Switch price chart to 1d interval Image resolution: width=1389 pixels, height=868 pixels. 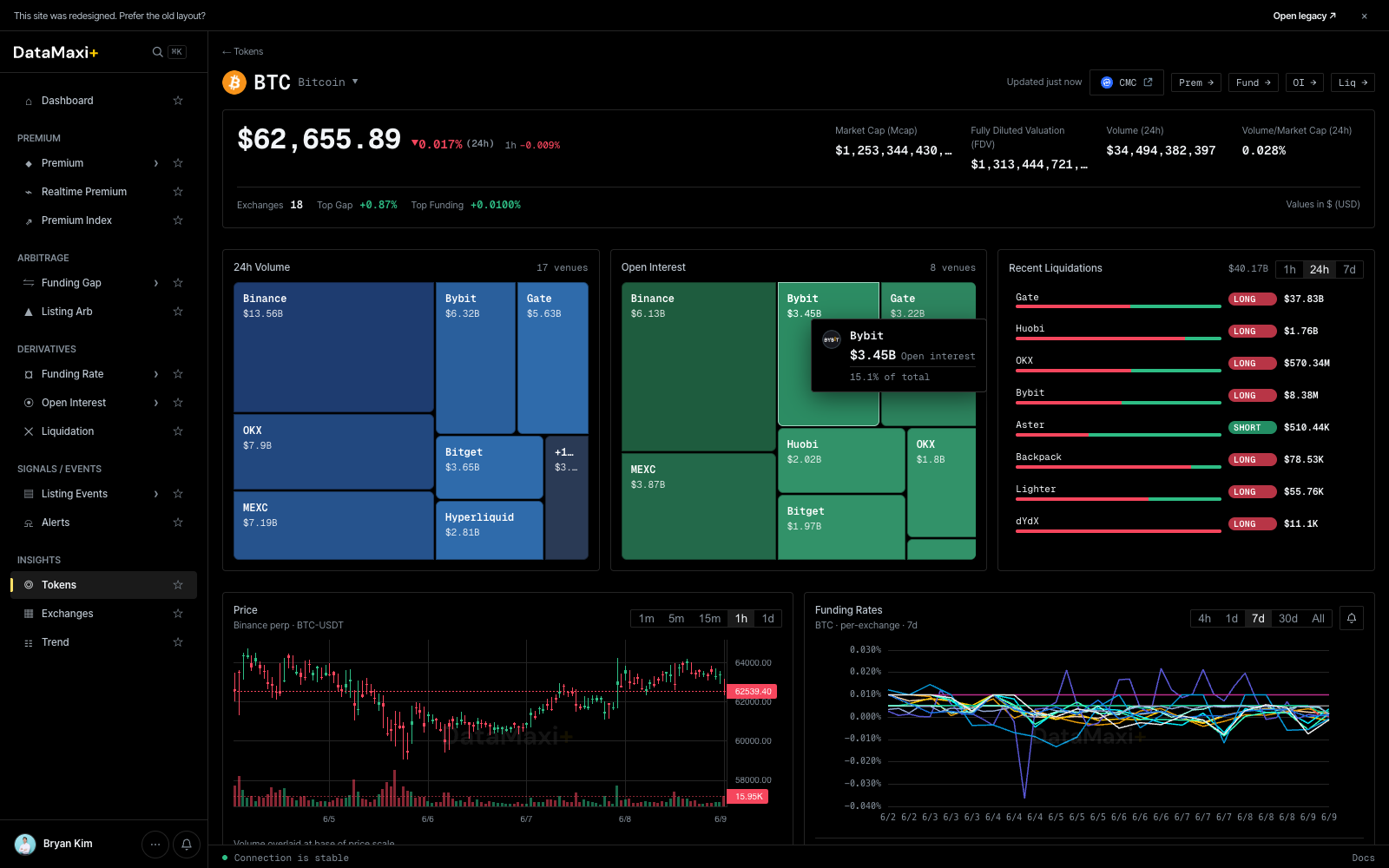click(768, 618)
